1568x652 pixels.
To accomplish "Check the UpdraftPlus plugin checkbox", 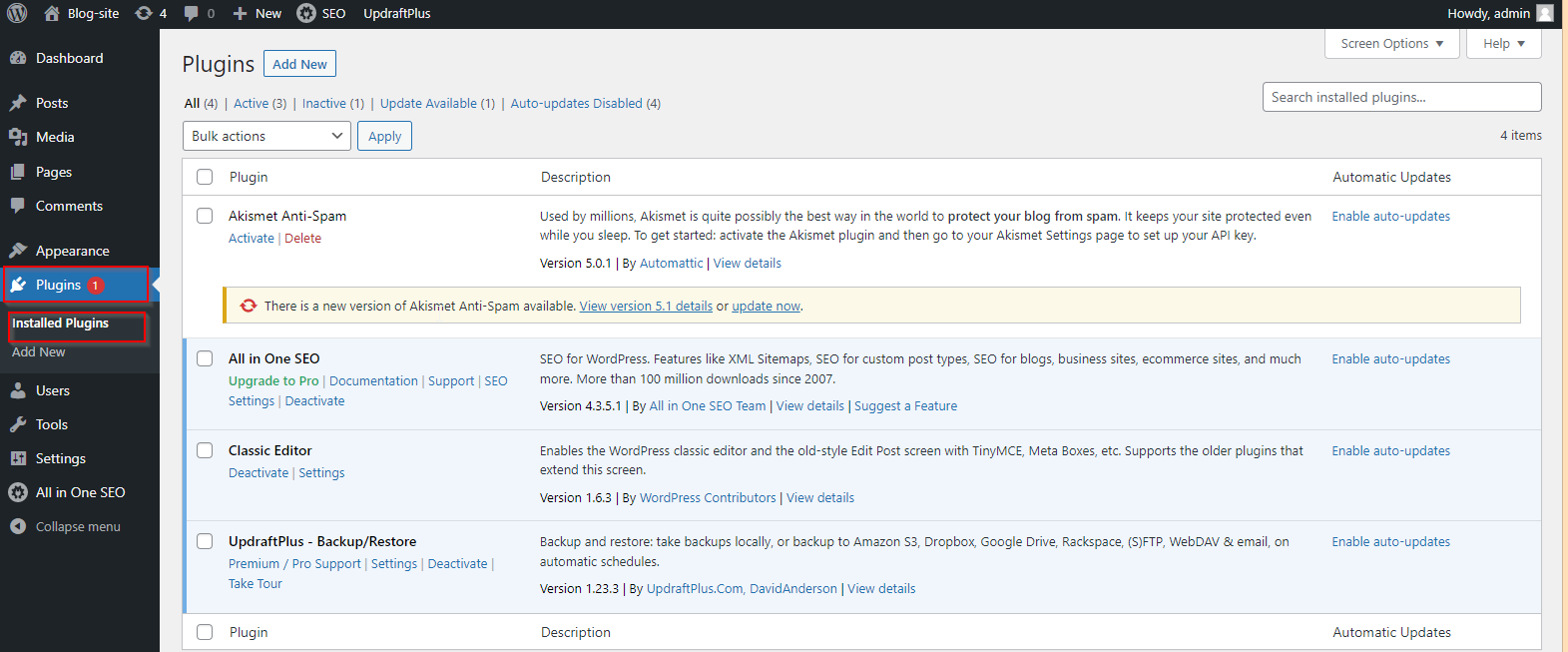I will [205, 541].
